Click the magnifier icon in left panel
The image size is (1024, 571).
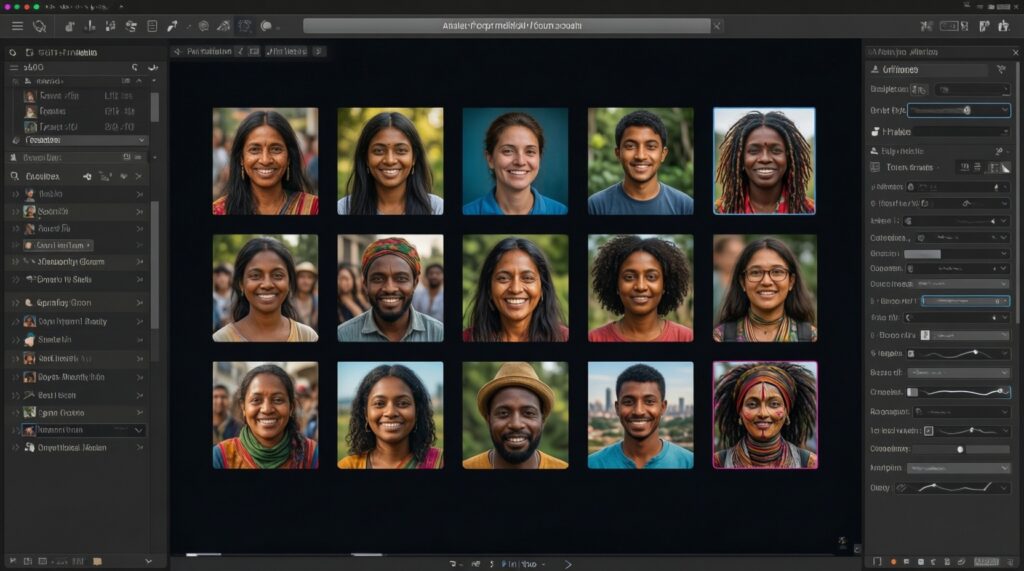[14, 176]
